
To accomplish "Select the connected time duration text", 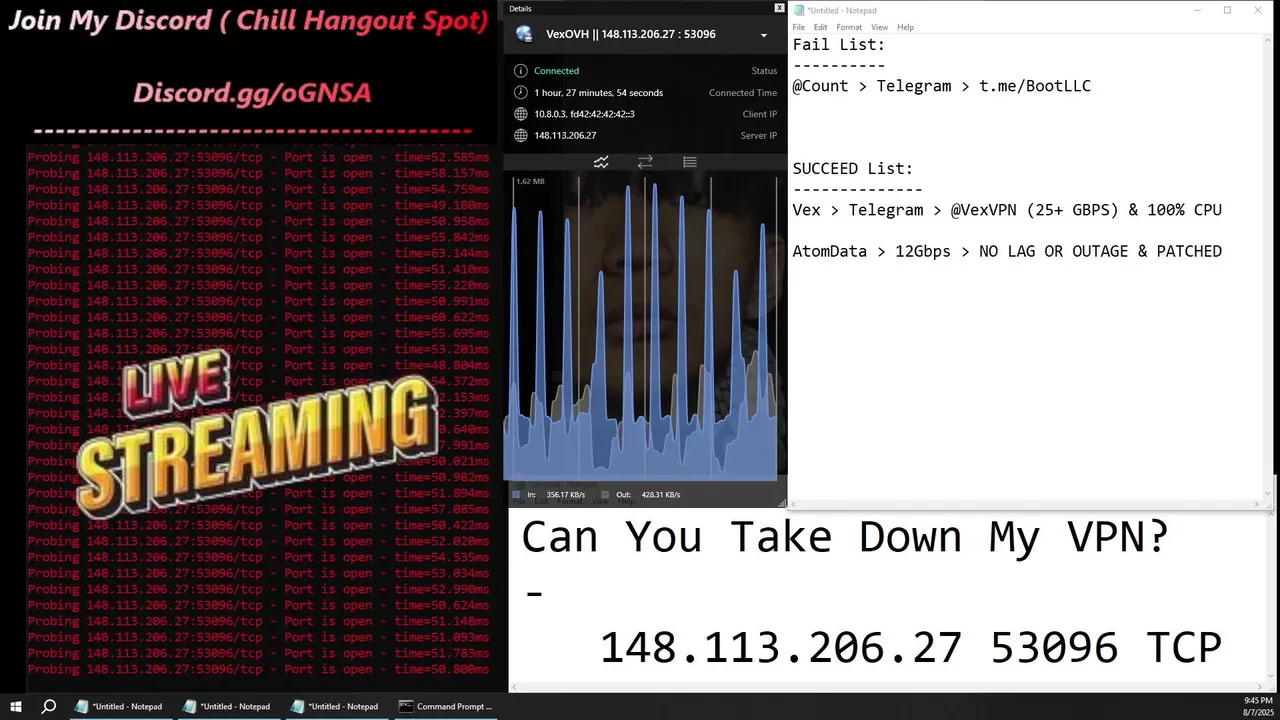I will point(598,93).
